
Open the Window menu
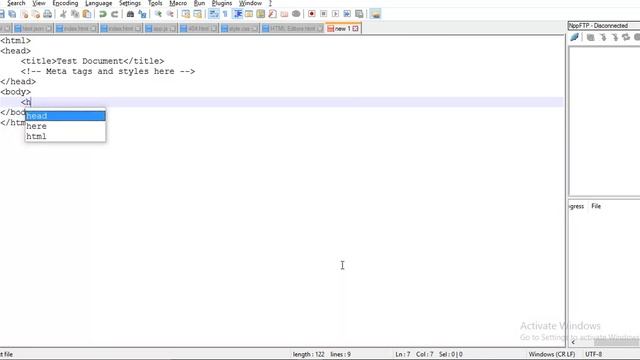250,3
